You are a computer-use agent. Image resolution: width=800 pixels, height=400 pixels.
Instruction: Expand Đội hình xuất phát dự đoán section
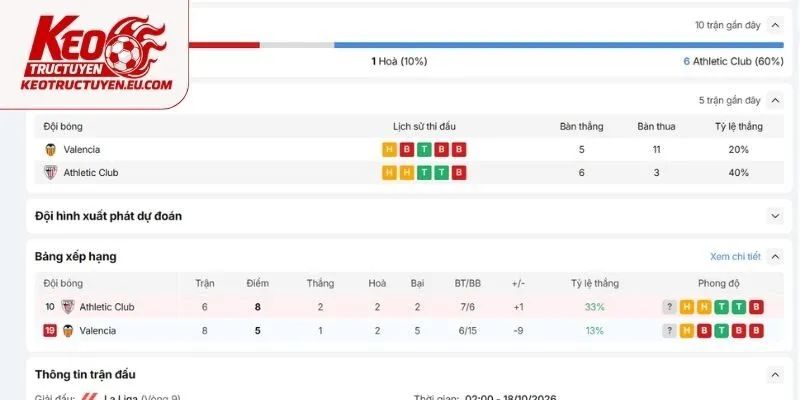click(x=775, y=216)
